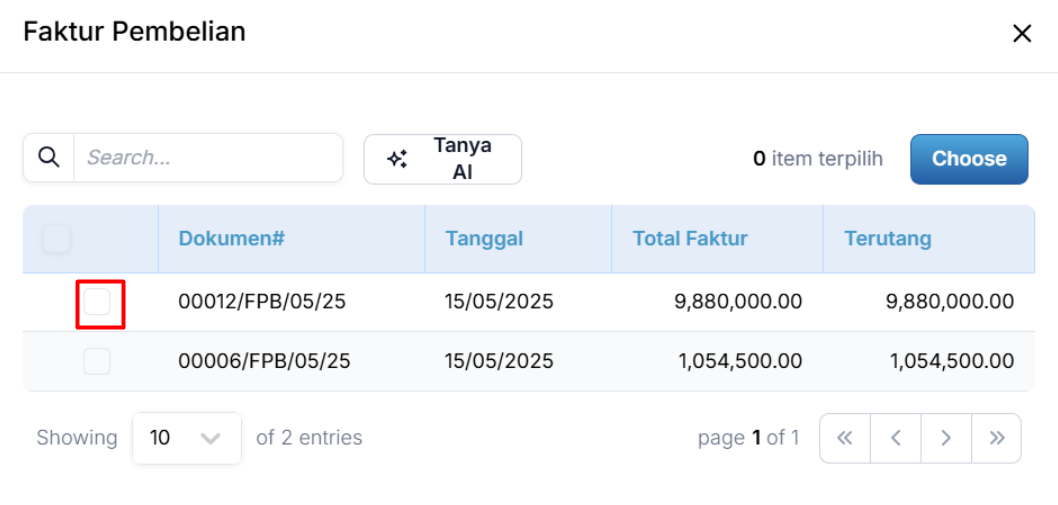Click Terutang 9,880,000.00 cell
Screen dimensions: 1058x505
[949, 302]
